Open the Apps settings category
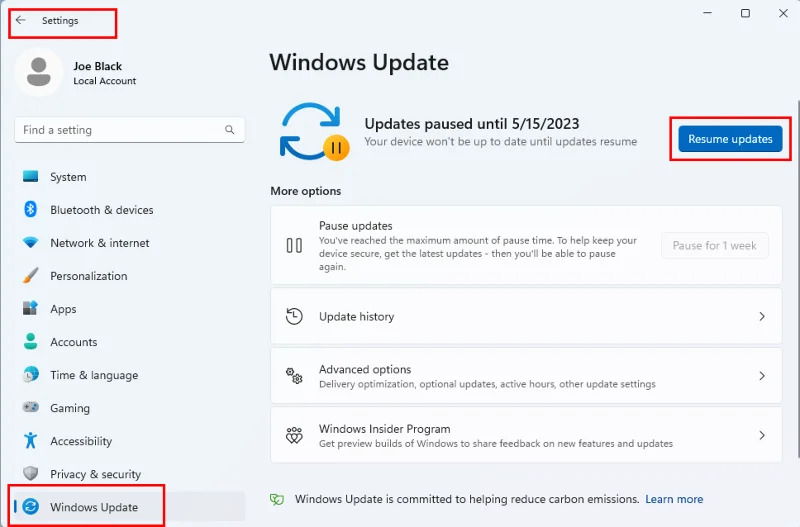This screenshot has width=800, height=527. click(63, 309)
